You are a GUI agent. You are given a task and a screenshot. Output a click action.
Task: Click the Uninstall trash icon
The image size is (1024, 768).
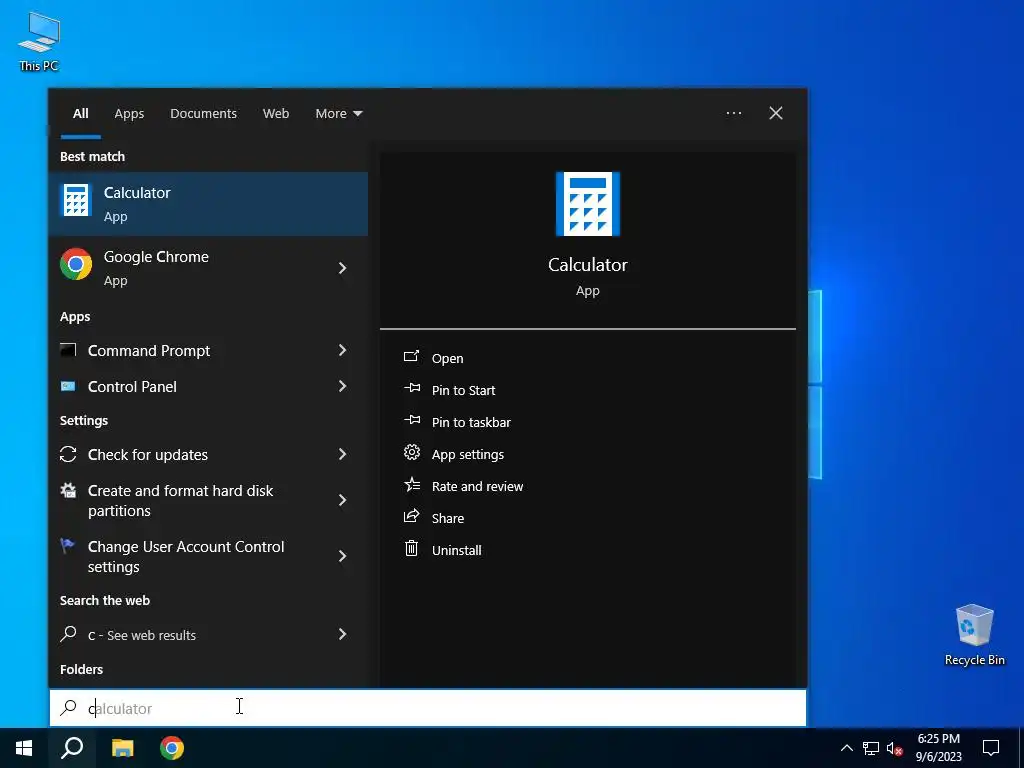coord(411,548)
